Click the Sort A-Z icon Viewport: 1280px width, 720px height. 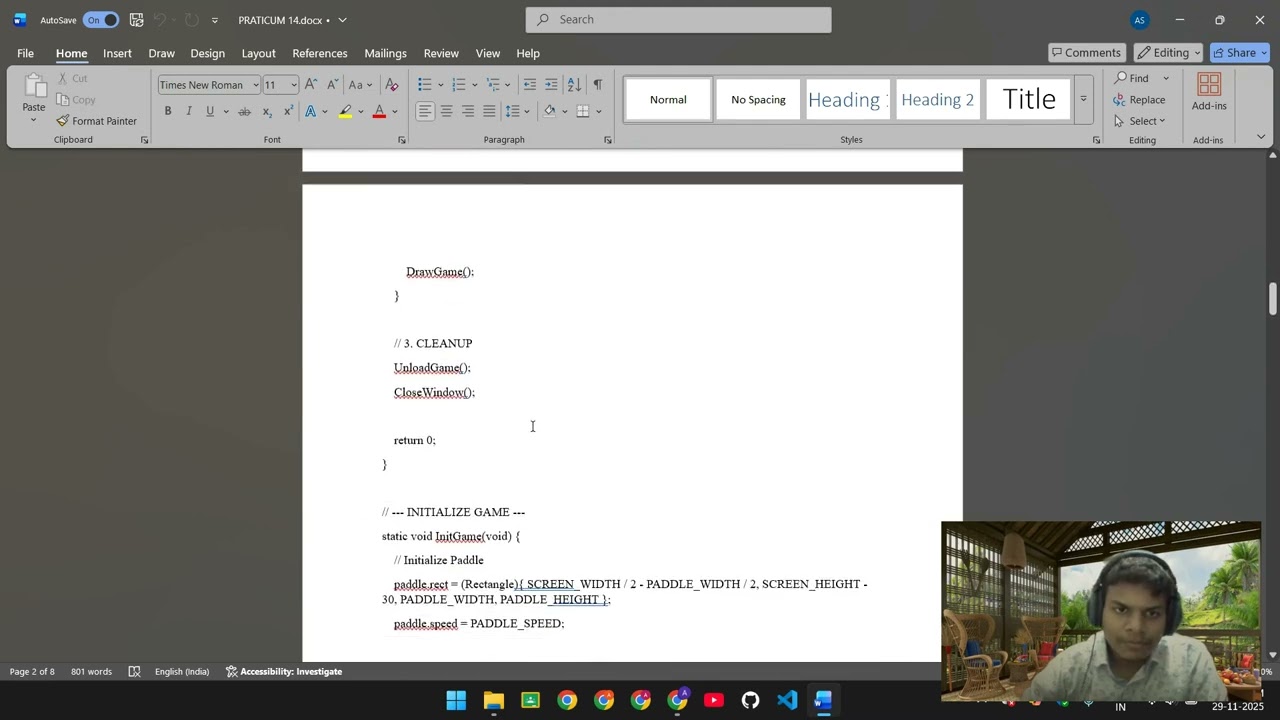pyautogui.click(x=574, y=84)
